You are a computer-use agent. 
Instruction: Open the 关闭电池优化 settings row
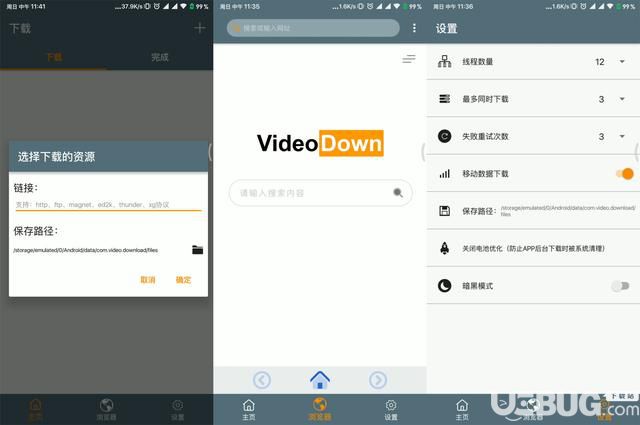[533, 248]
